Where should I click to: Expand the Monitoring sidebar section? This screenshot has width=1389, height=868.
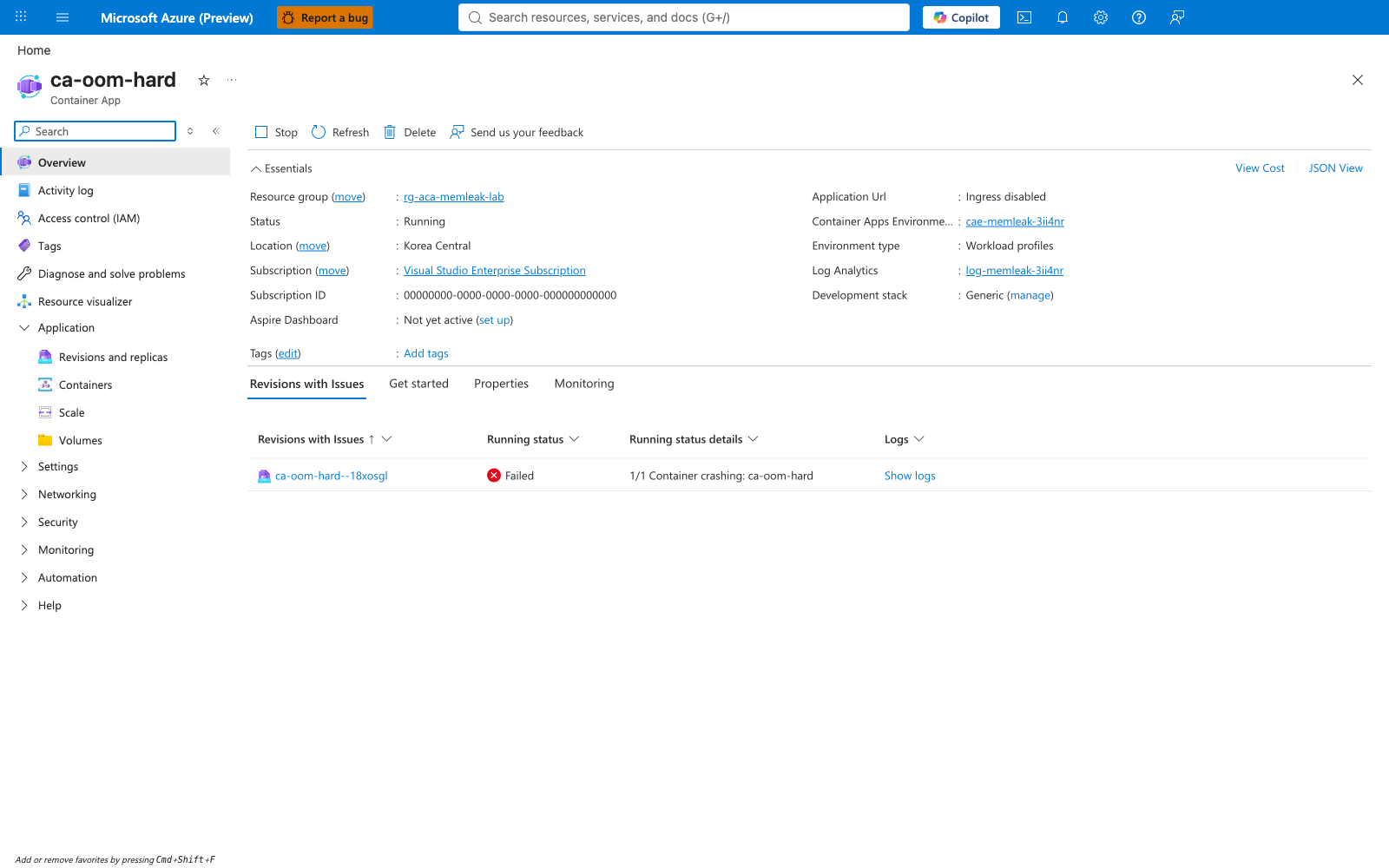click(24, 549)
